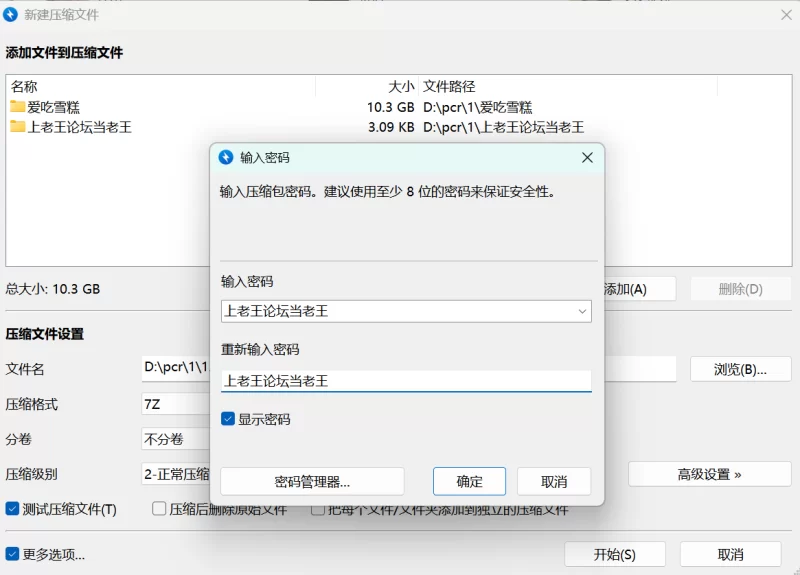Open the 分卷 不分卷 dropdown
800x575 pixels.
tap(175, 439)
